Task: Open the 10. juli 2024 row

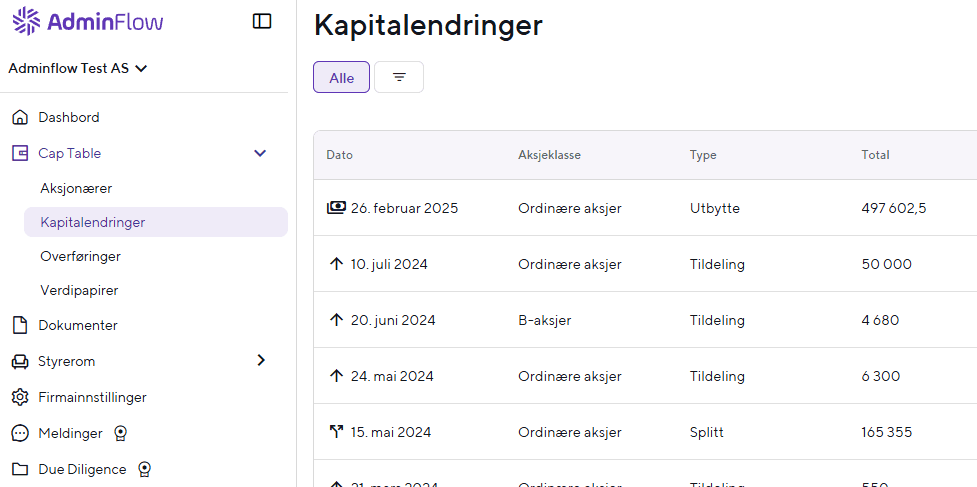Action: pos(645,264)
